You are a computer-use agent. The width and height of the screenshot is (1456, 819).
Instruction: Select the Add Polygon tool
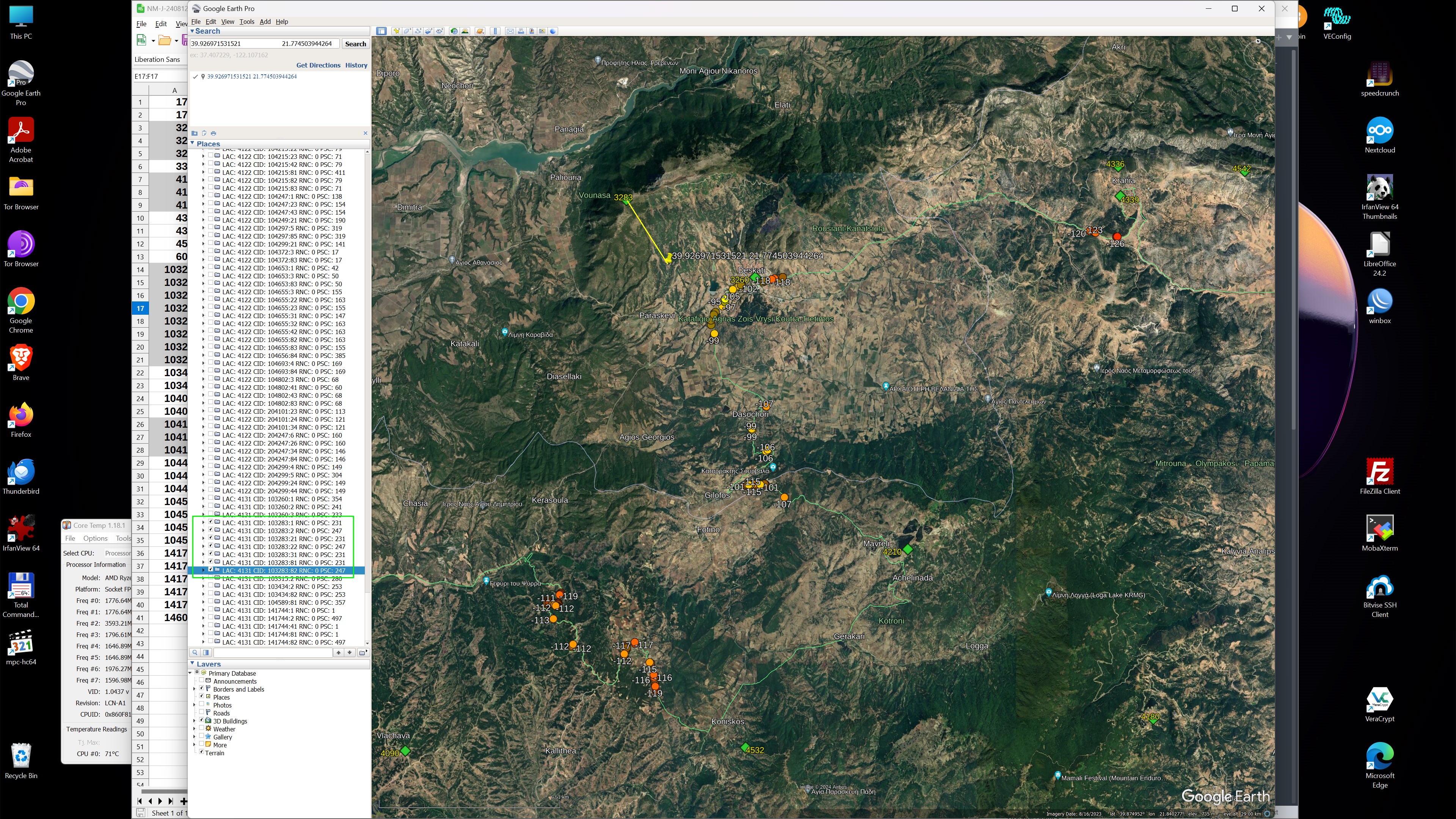point(408,31)
